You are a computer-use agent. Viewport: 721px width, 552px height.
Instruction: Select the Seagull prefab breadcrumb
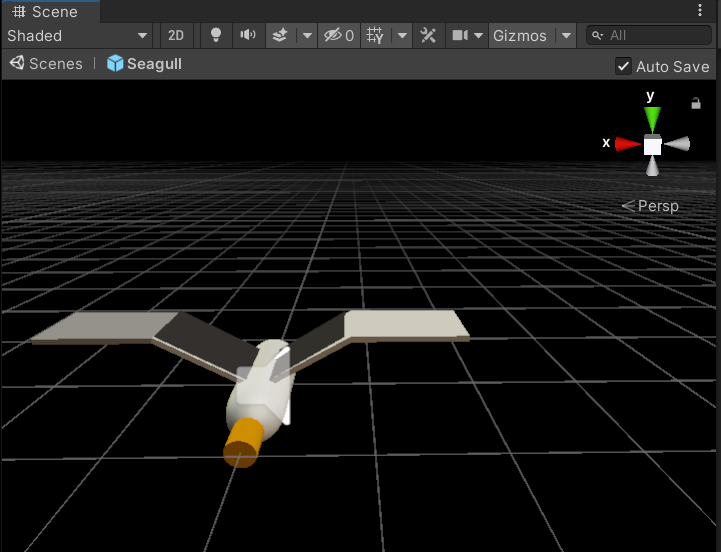point(144,63)
